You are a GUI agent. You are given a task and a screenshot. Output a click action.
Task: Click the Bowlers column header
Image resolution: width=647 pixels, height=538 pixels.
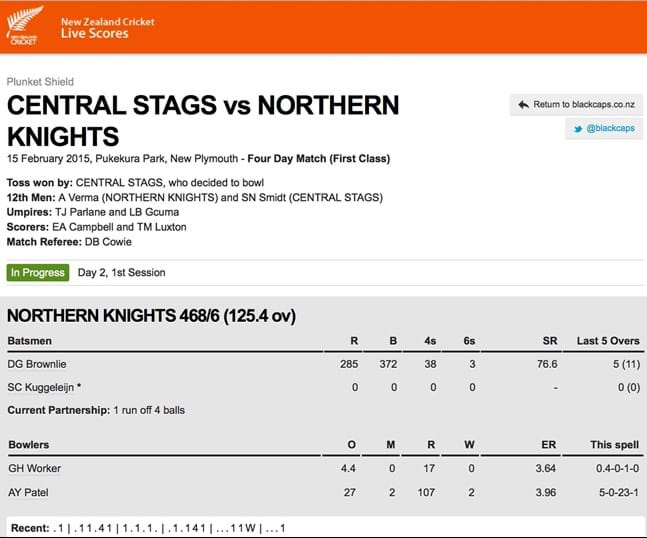click(x=29, y=445)
